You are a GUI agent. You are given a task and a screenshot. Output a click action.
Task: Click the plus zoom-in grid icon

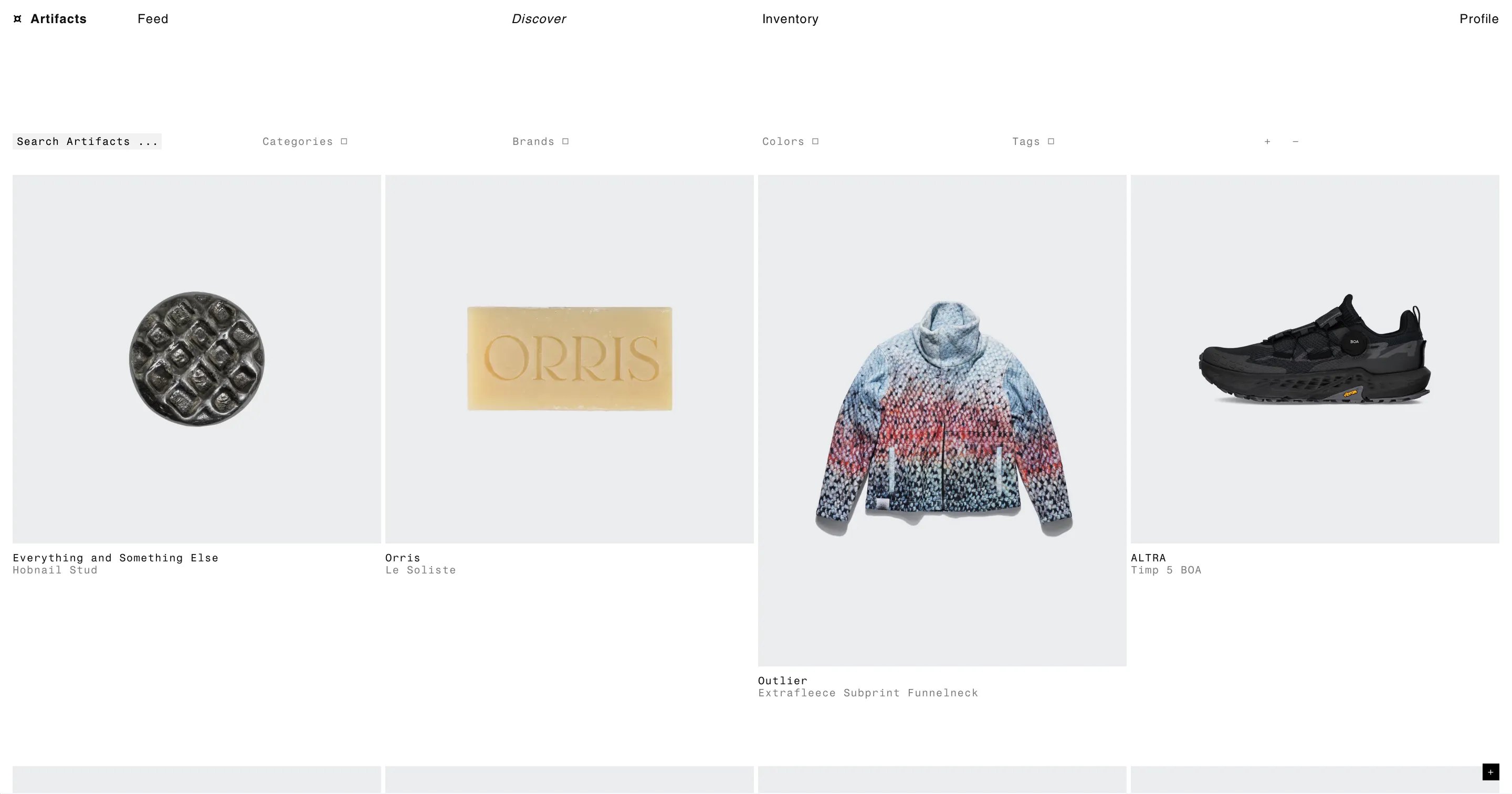(x=1267, y=142)
